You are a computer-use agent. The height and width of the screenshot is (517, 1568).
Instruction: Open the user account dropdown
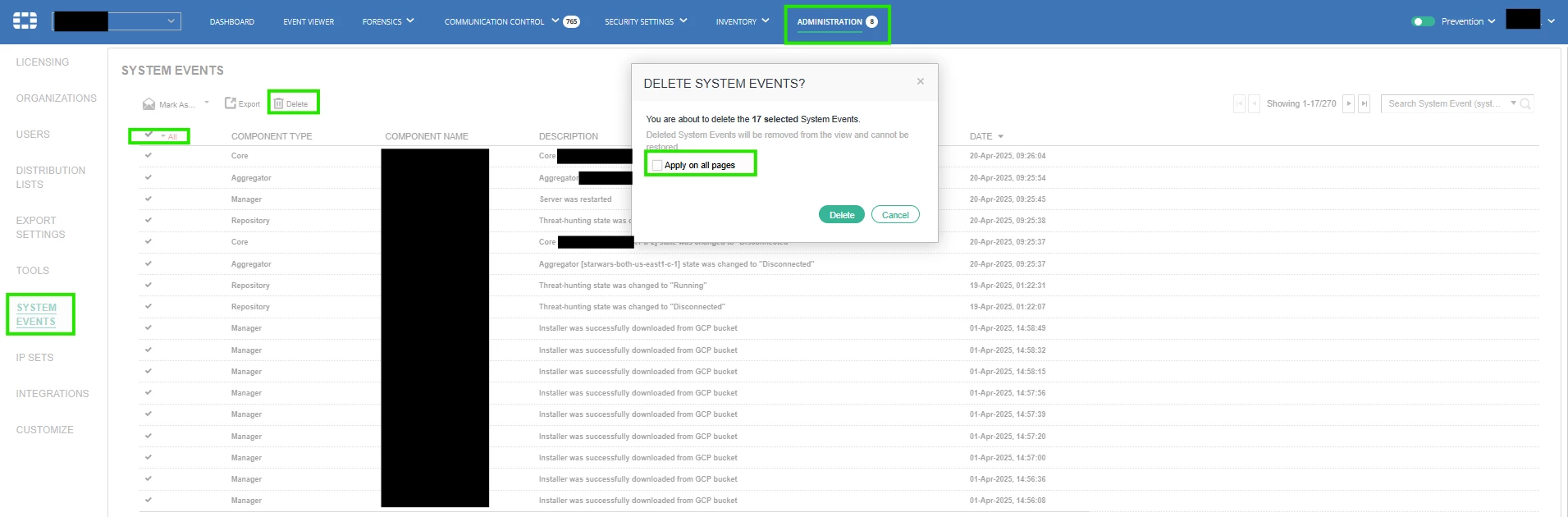coord(1552,21)
